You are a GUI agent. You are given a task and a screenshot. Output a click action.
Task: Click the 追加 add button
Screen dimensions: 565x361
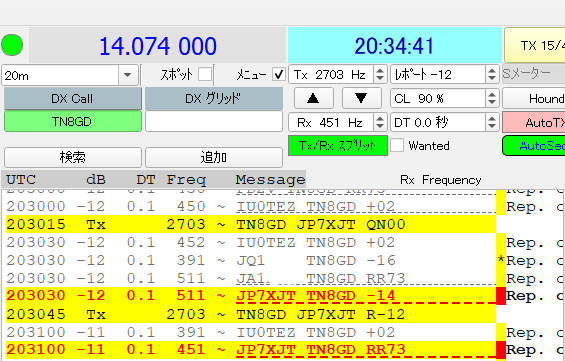(x=214, y=157)
